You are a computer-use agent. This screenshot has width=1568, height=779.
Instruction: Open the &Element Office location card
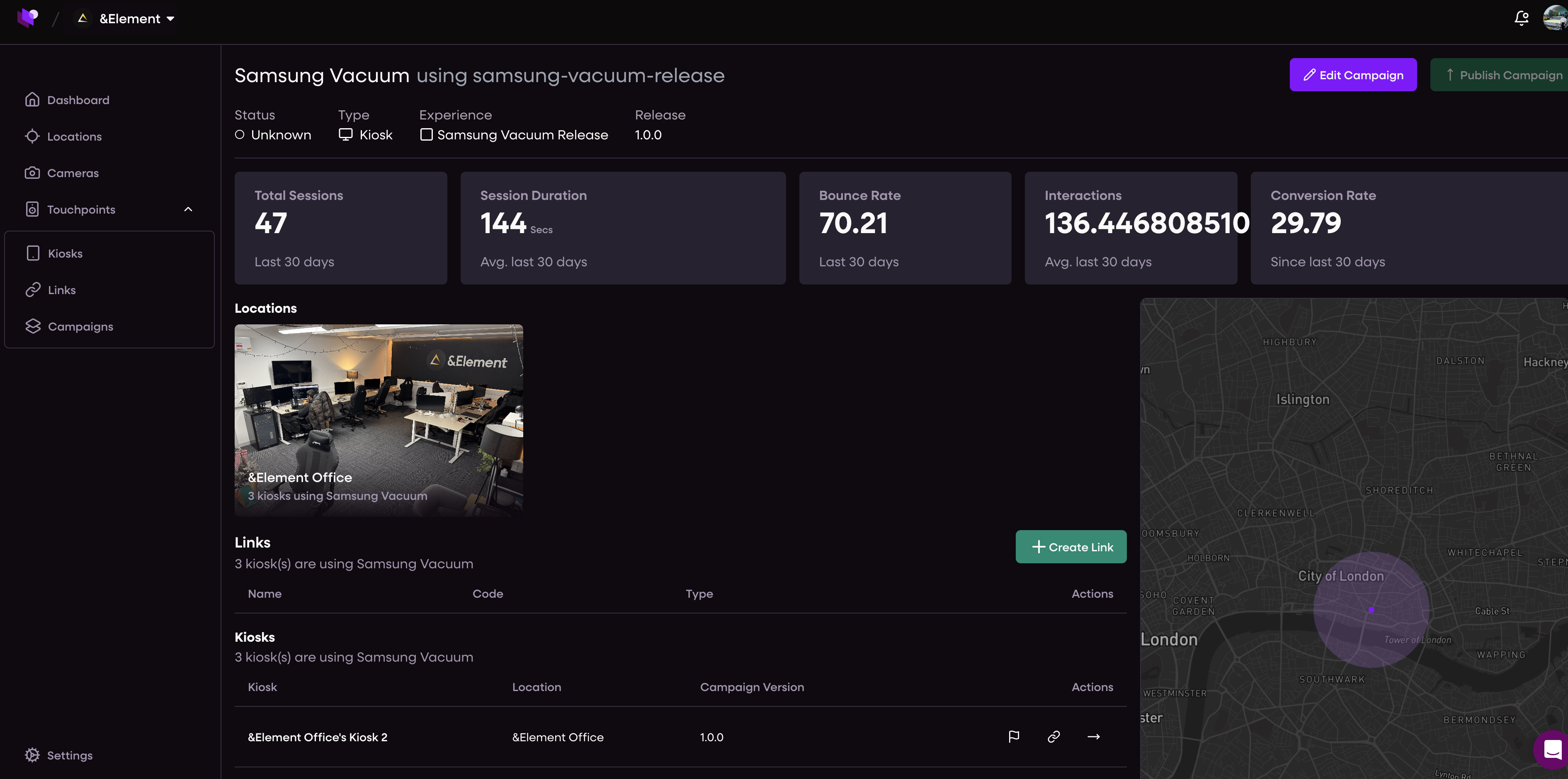coord(379,420)
